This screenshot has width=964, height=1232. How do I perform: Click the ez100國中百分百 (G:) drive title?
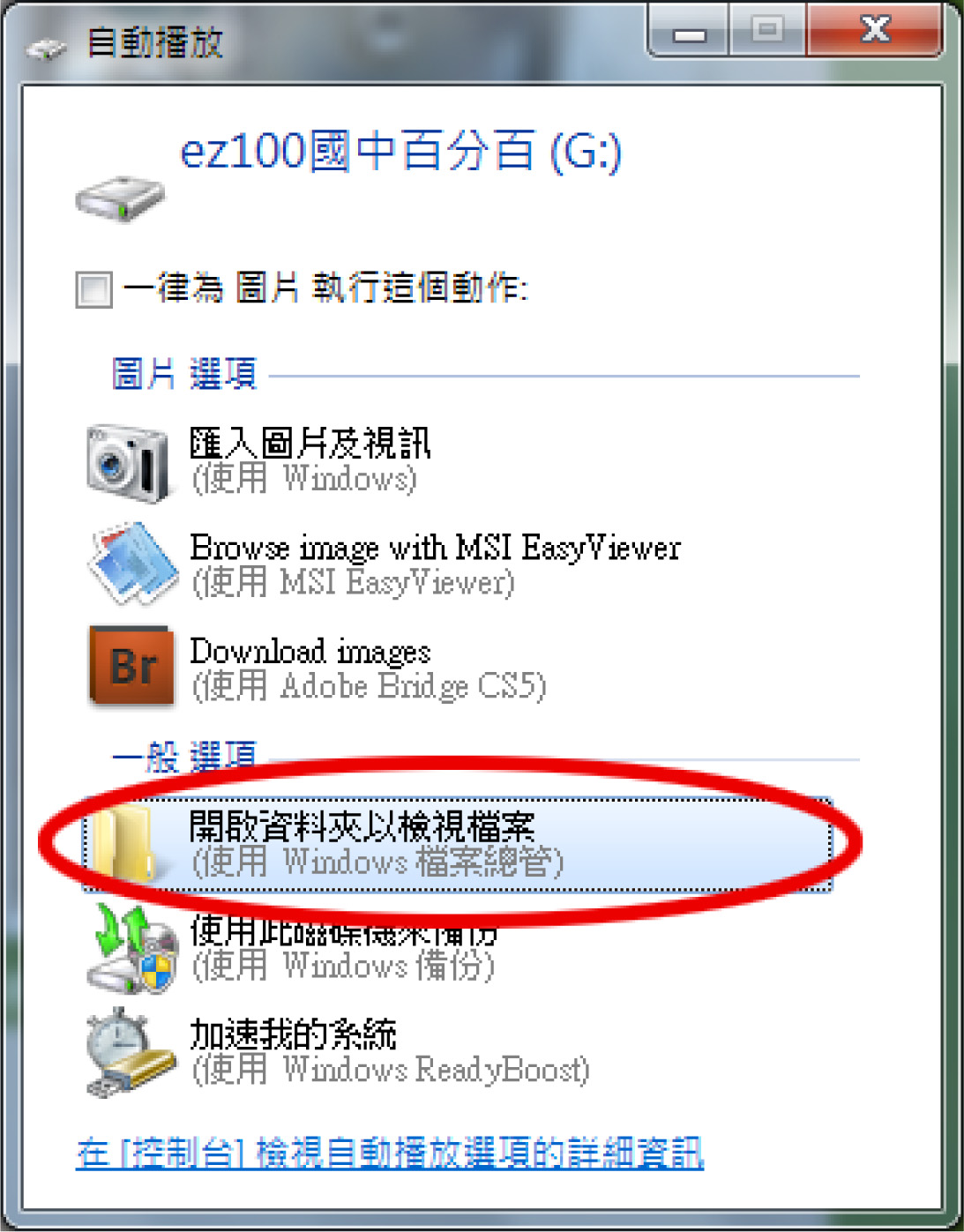pos(401,151)
